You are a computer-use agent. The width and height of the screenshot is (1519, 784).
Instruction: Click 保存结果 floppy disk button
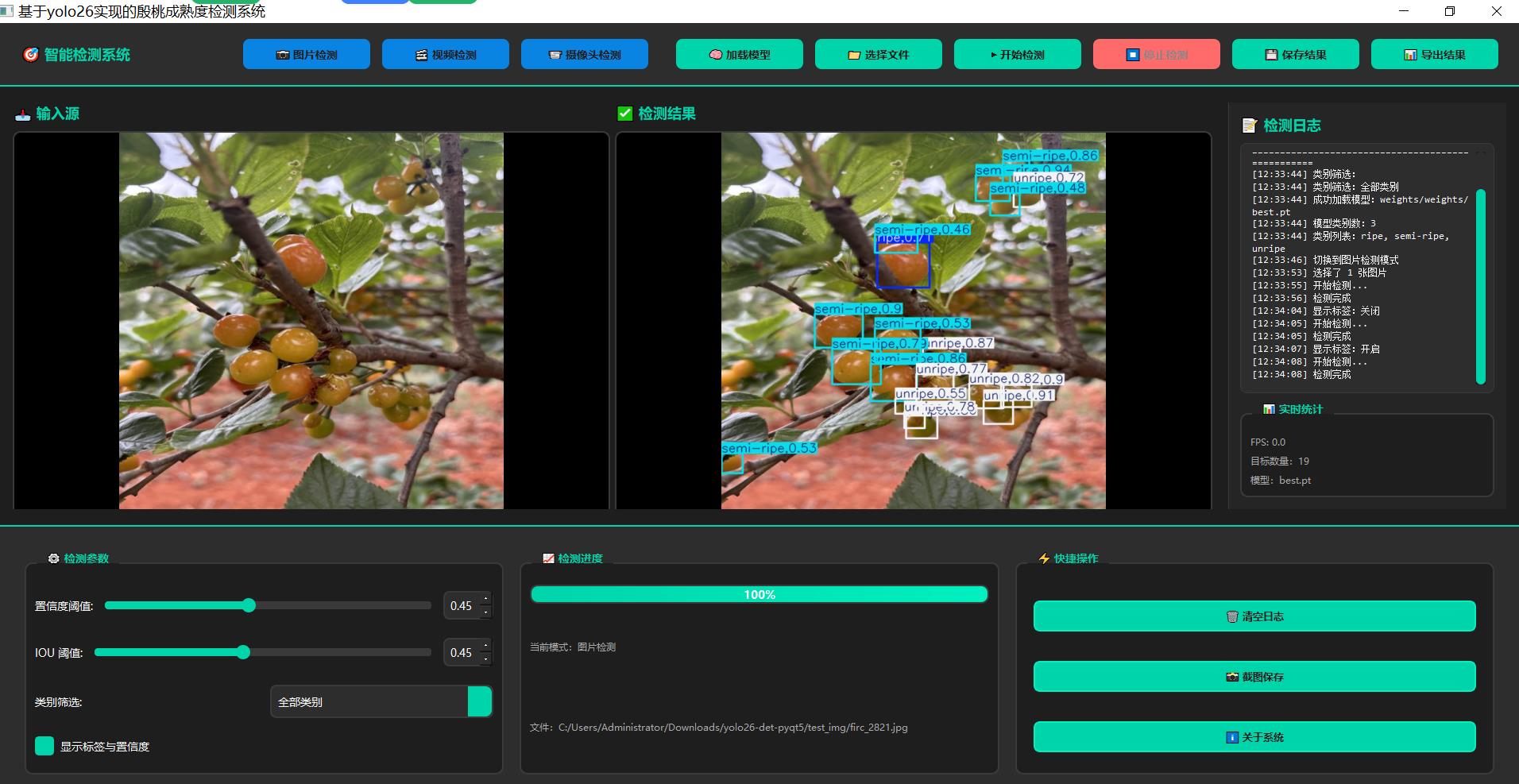coord(1295,55)
